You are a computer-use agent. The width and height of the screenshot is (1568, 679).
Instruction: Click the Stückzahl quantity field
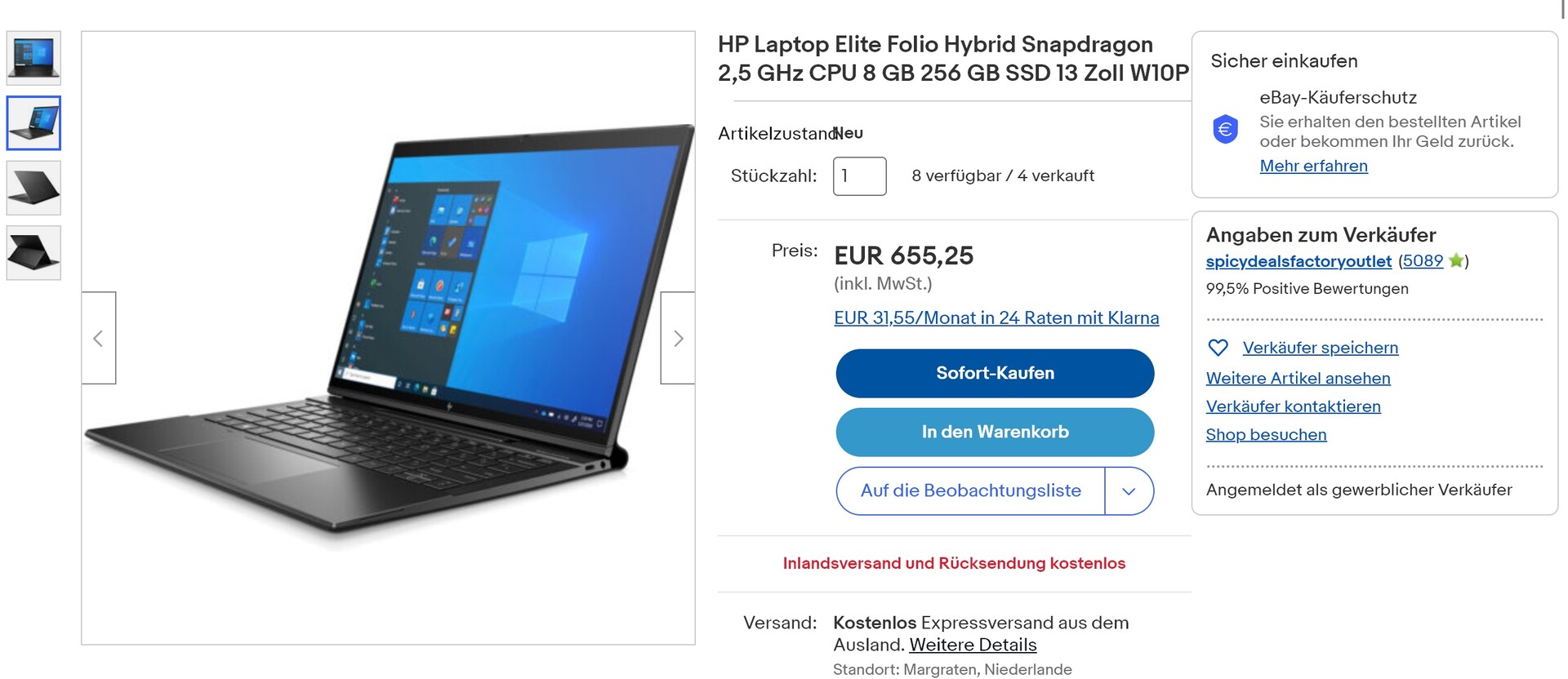(859, 176)
